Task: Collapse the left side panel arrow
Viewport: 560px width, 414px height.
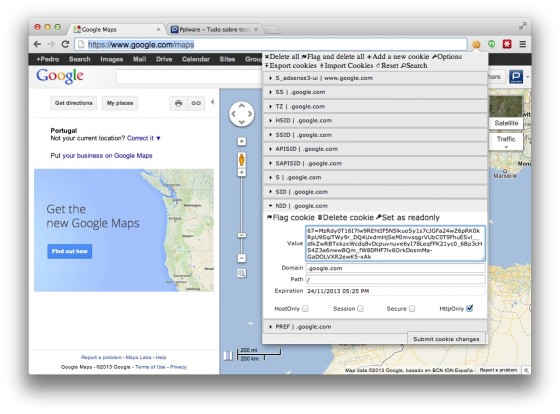Action: click(212, 102)
